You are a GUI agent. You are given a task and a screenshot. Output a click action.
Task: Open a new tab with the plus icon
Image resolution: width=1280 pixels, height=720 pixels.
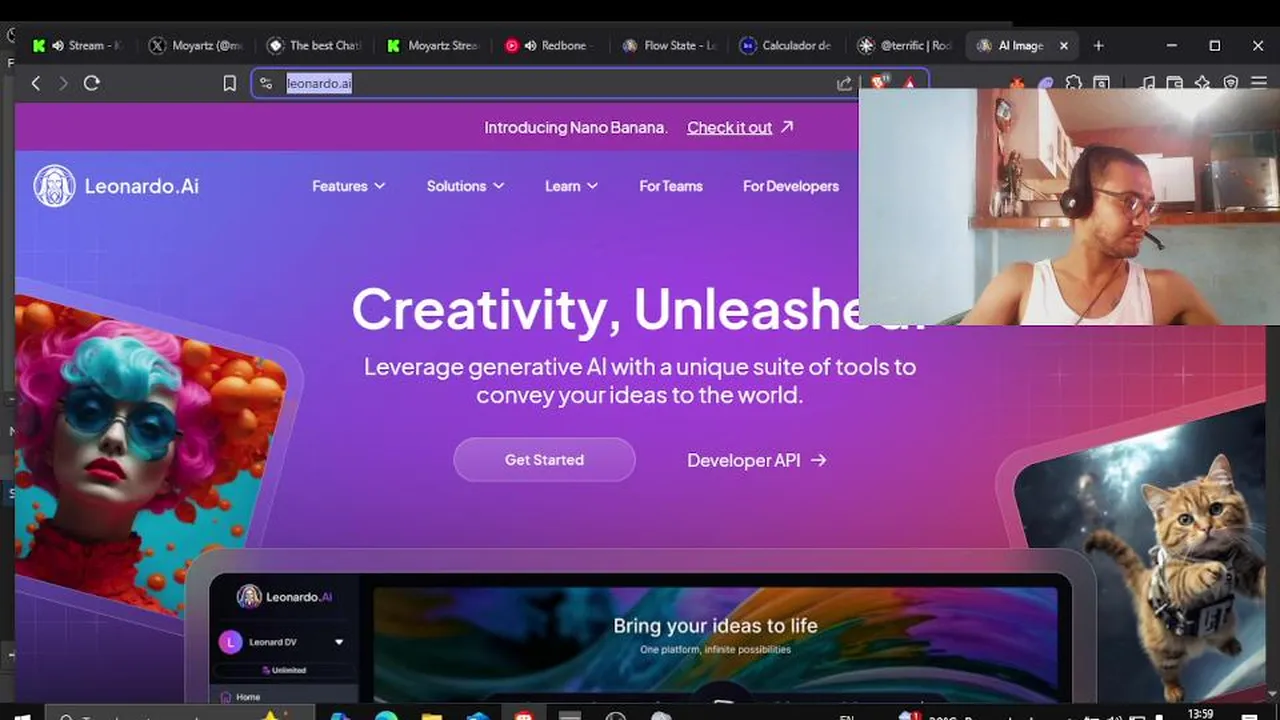point(1098,45)
